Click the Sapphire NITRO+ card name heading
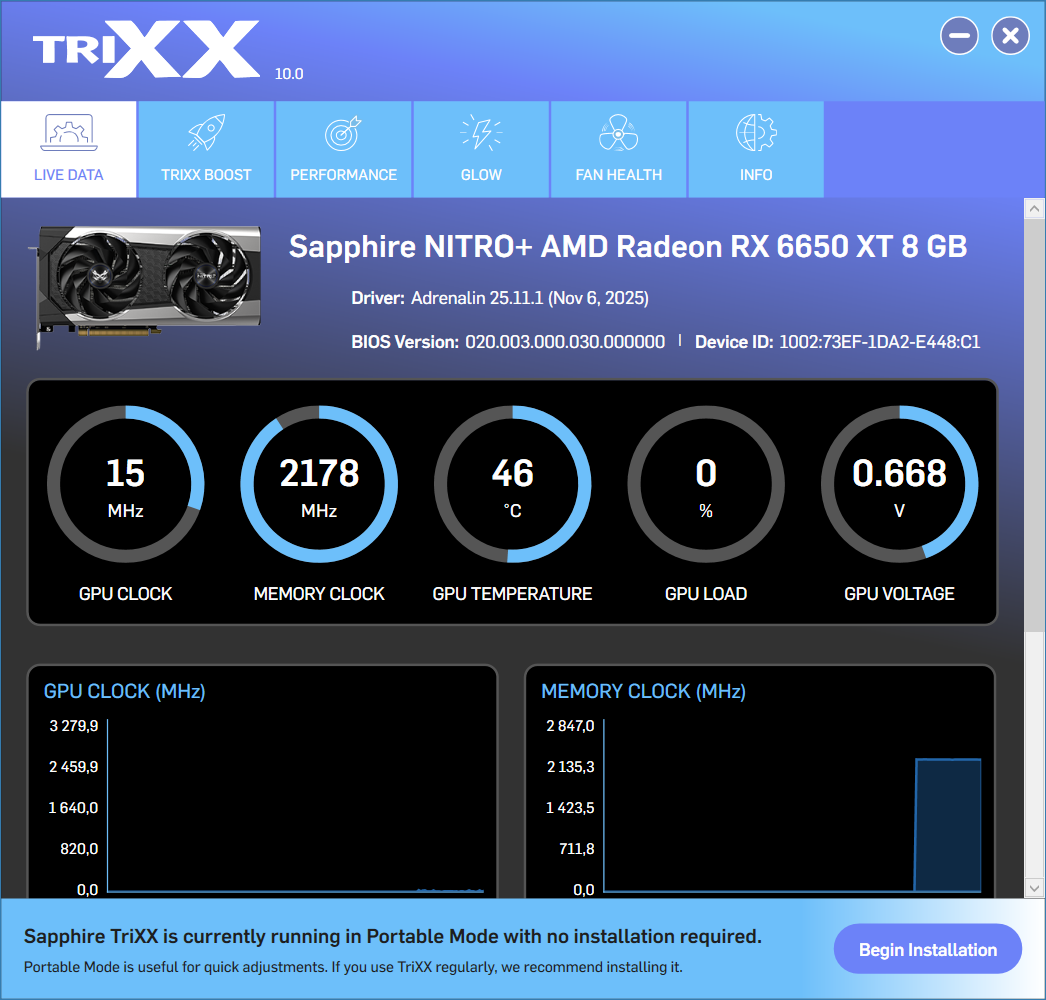This screenshot has height=1000, width=1046. (628, 247)
